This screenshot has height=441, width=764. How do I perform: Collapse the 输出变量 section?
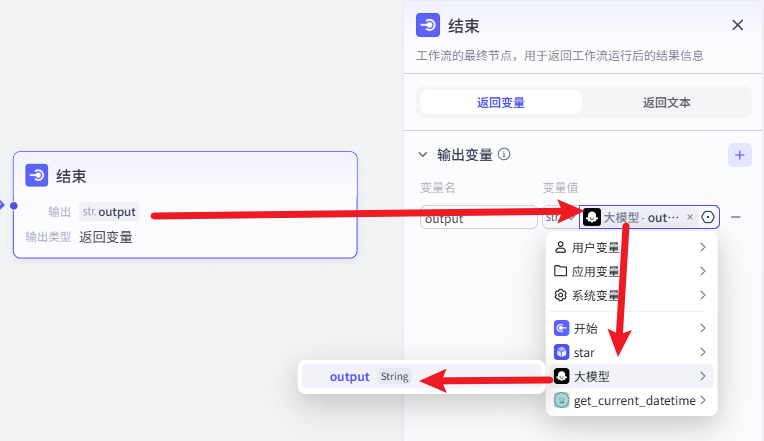[422, 155]
